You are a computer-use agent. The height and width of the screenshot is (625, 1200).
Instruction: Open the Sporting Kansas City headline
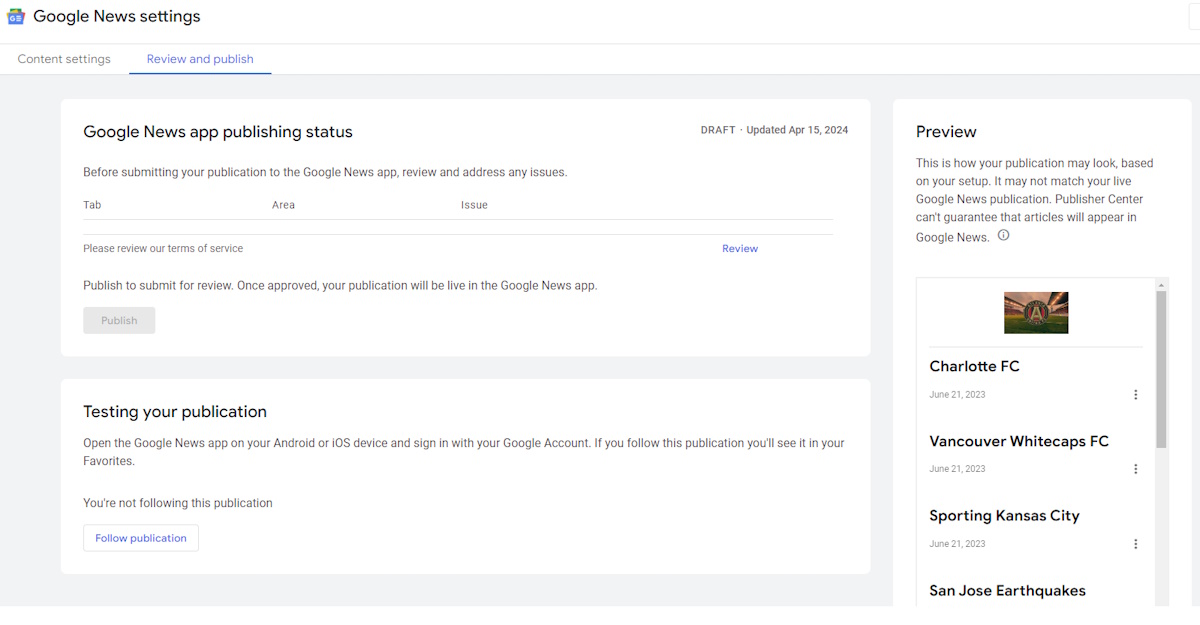click(x=1004, y=516)
